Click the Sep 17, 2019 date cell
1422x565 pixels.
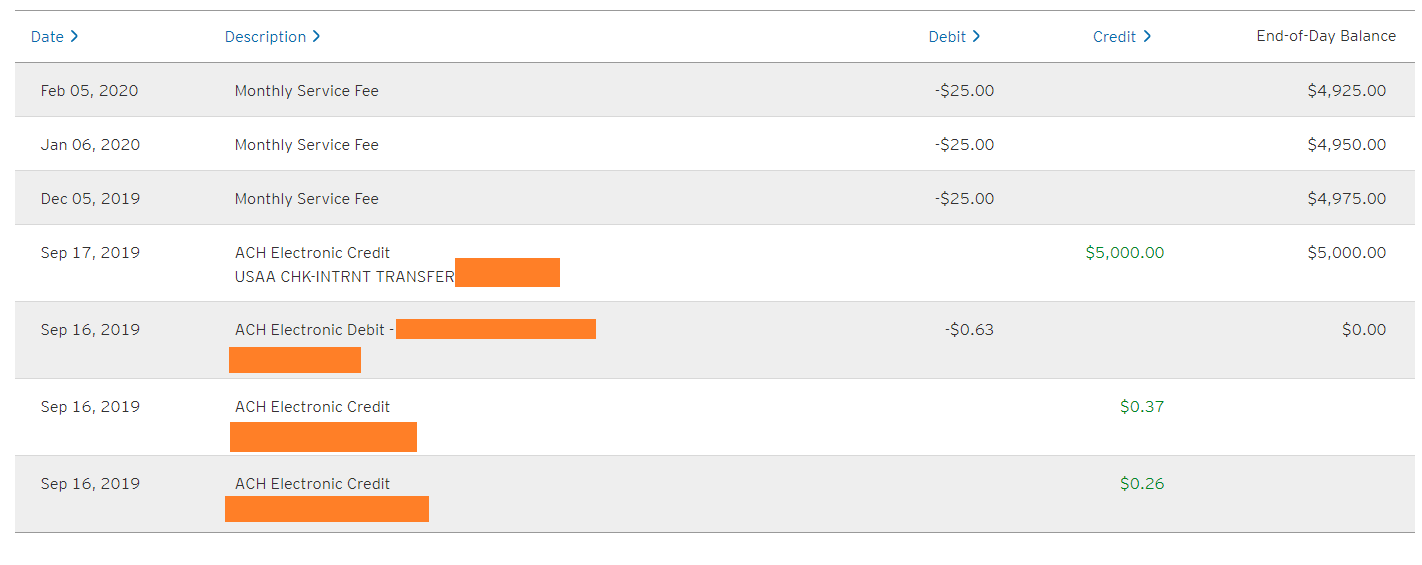click(90, 253)
